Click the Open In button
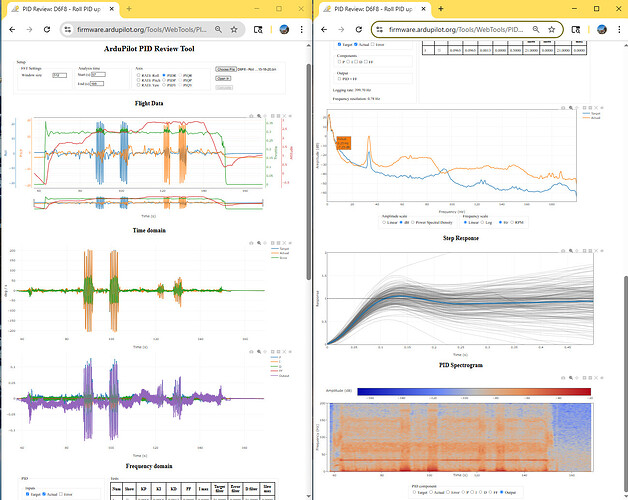 coord(223,79)
